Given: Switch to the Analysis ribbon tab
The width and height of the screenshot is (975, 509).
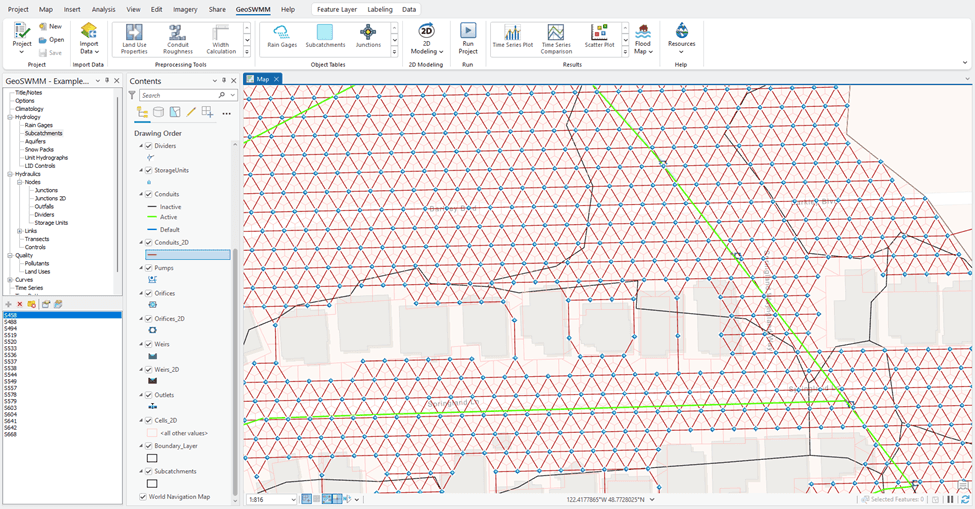Looking at the screenshot, I should (x=103, y=9).
